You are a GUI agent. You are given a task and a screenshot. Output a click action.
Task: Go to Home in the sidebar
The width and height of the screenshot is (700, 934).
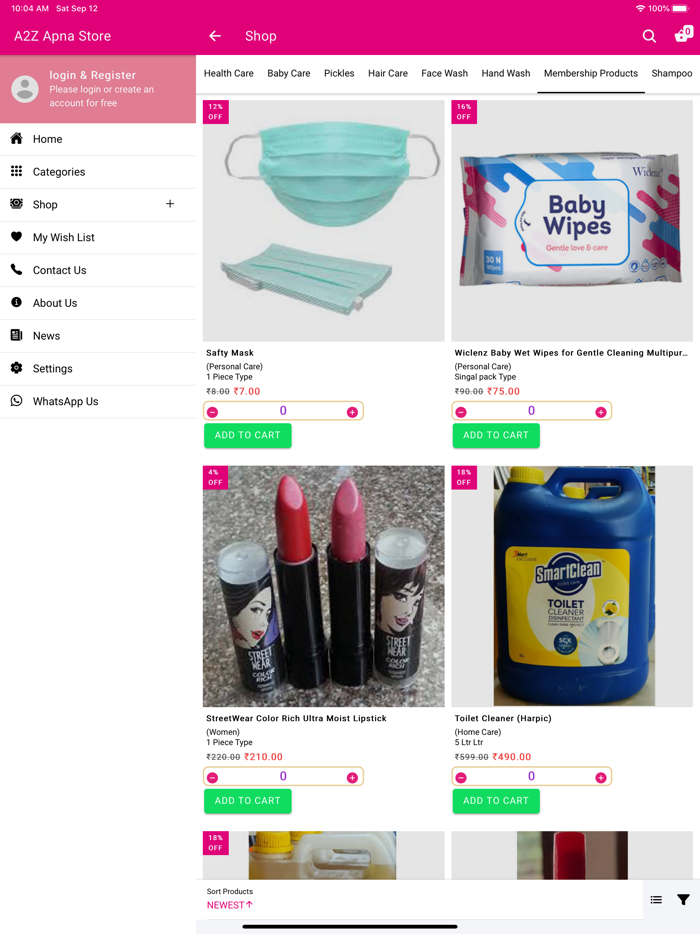pyautogui.click(x=98, y=139)
